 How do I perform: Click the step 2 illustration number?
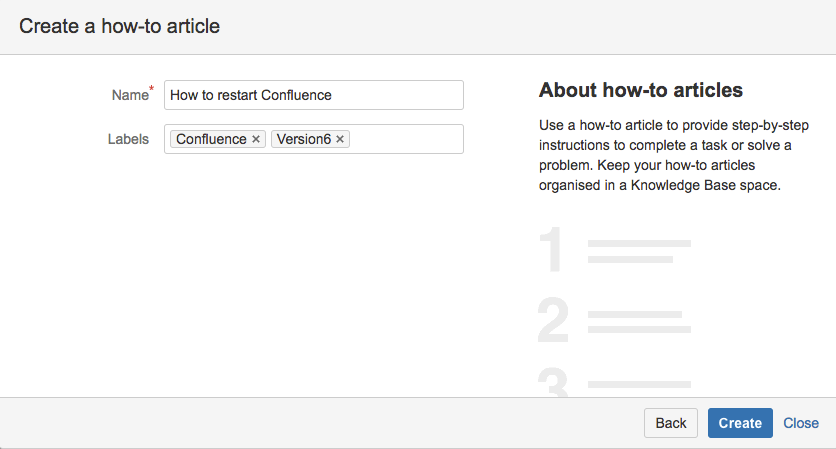pos(553,321)
